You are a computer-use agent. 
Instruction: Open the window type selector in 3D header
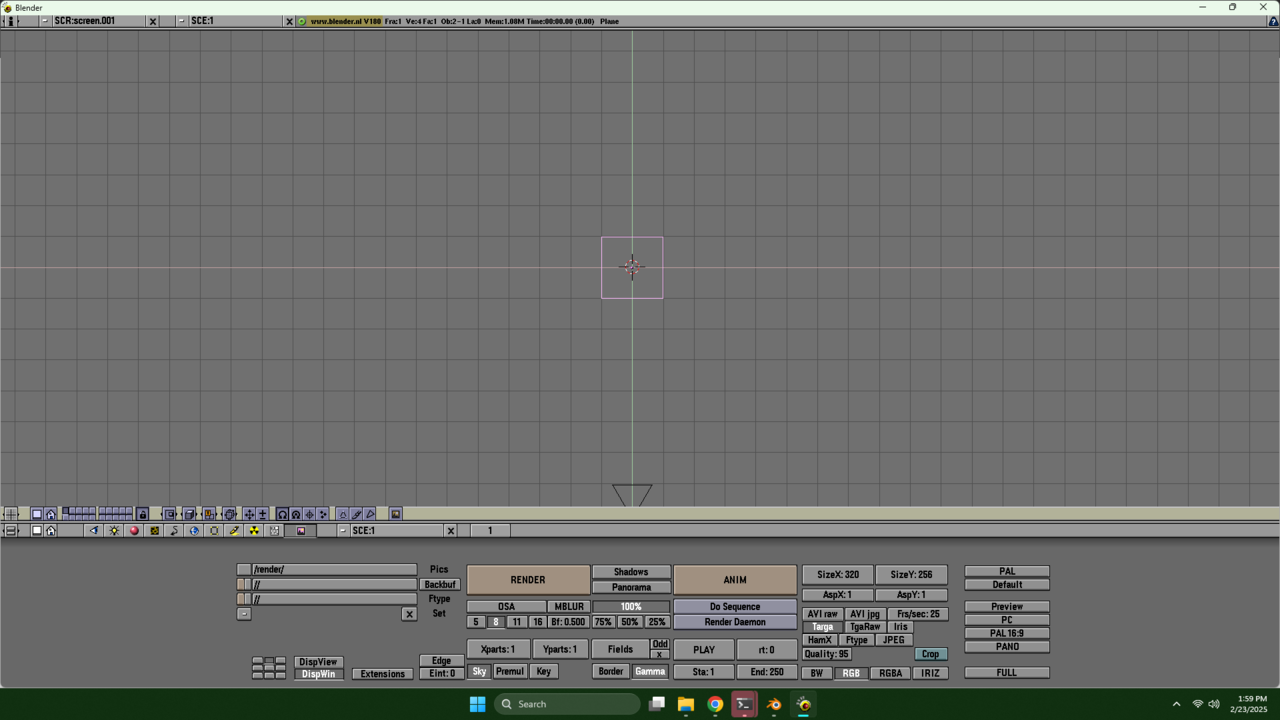tap(11, 514)
